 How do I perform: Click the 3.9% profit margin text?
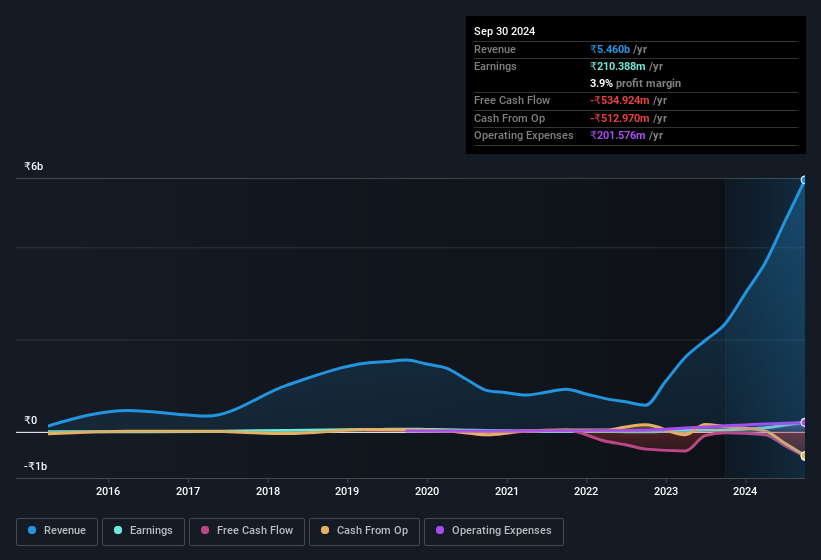[x=635, y=83]
